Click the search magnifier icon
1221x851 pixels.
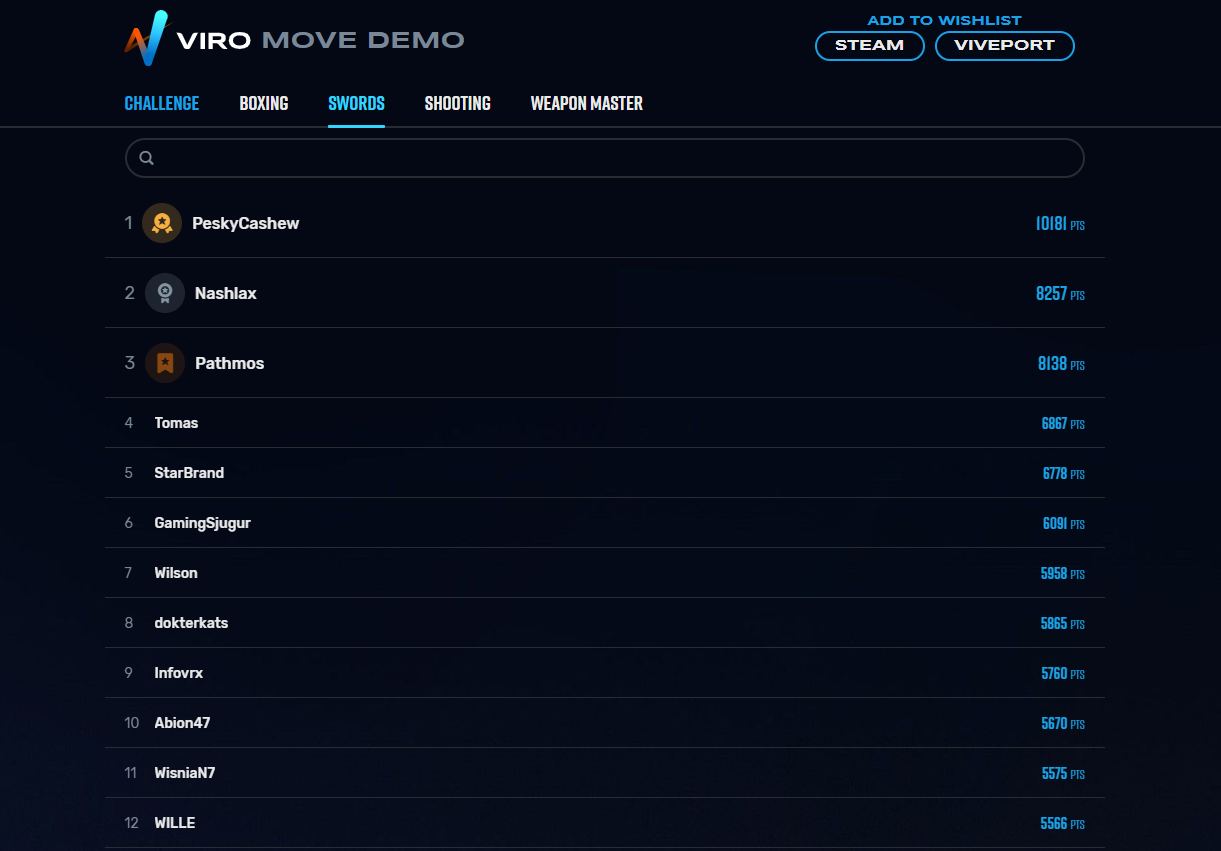(147, 158)
